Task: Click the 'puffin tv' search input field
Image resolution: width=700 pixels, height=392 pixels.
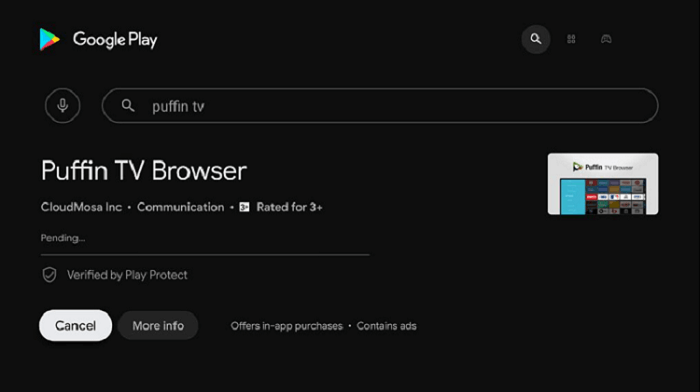Action: [380, 106]
